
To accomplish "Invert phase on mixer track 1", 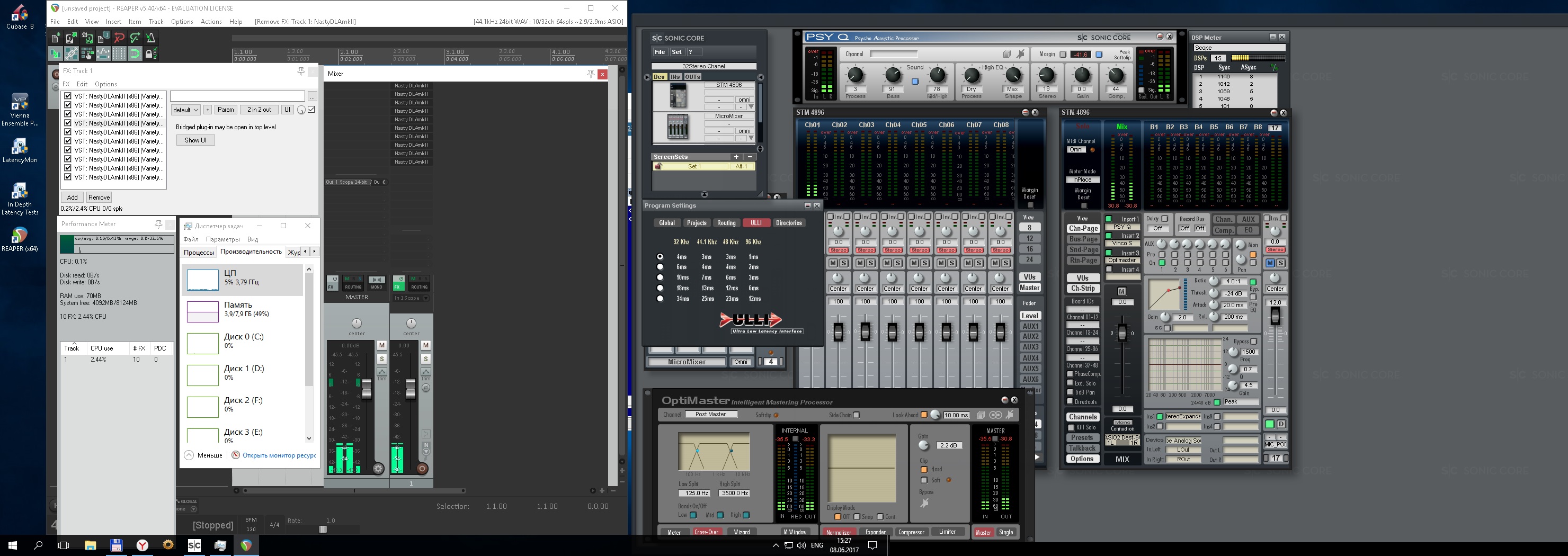I will tap(425, 388).
